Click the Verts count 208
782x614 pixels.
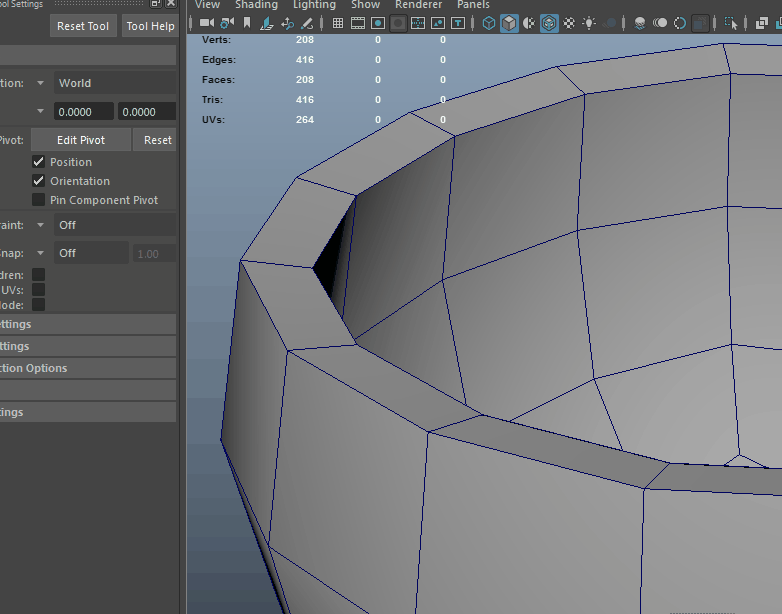tap(305, 39)
